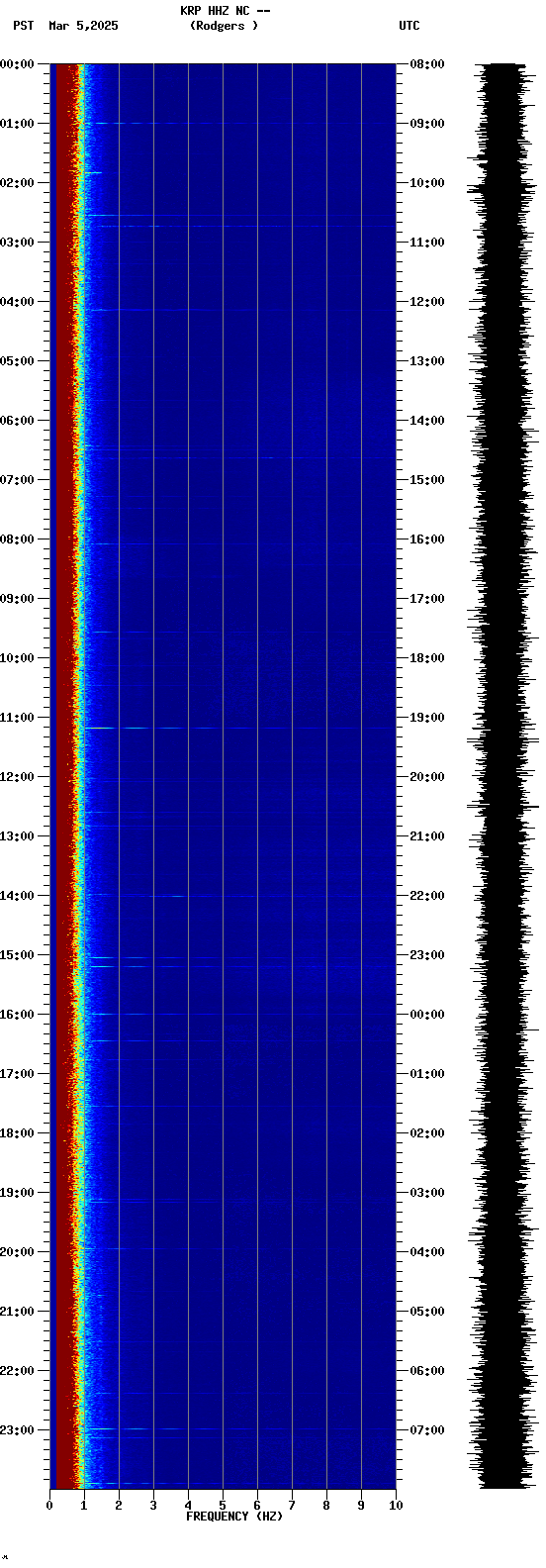
Task: Click the '22:00' UTC time label
Action: pyautogui.click(x=427, y=896)
